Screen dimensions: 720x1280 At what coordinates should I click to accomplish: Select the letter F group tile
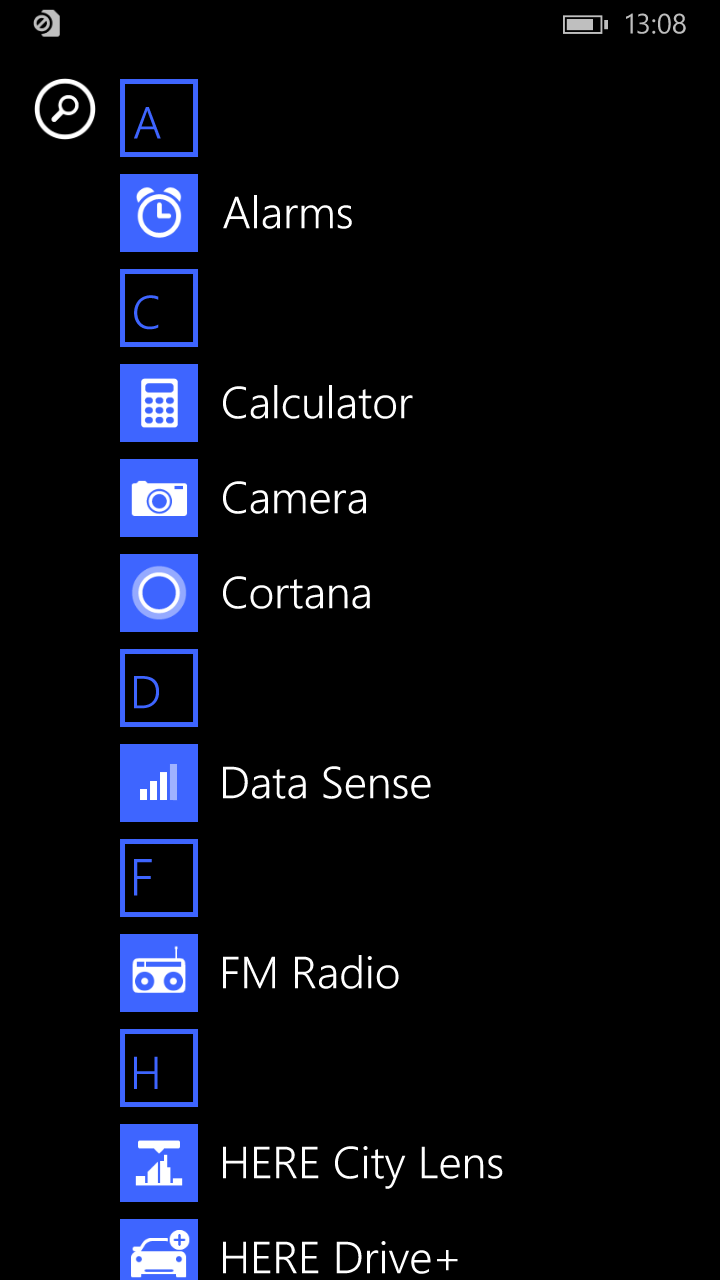[x=159, y=878]
